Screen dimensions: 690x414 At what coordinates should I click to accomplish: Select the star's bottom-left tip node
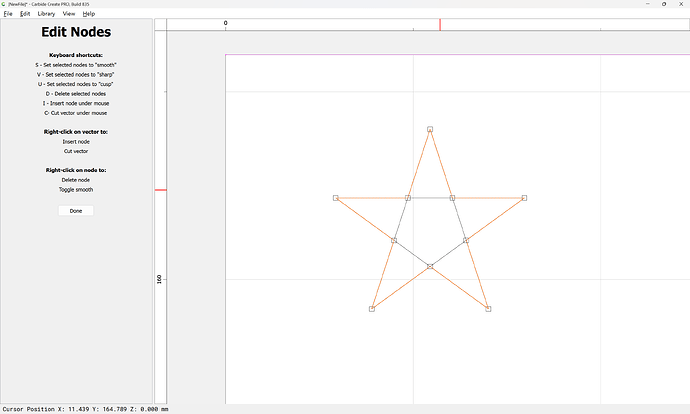point(372,309)
